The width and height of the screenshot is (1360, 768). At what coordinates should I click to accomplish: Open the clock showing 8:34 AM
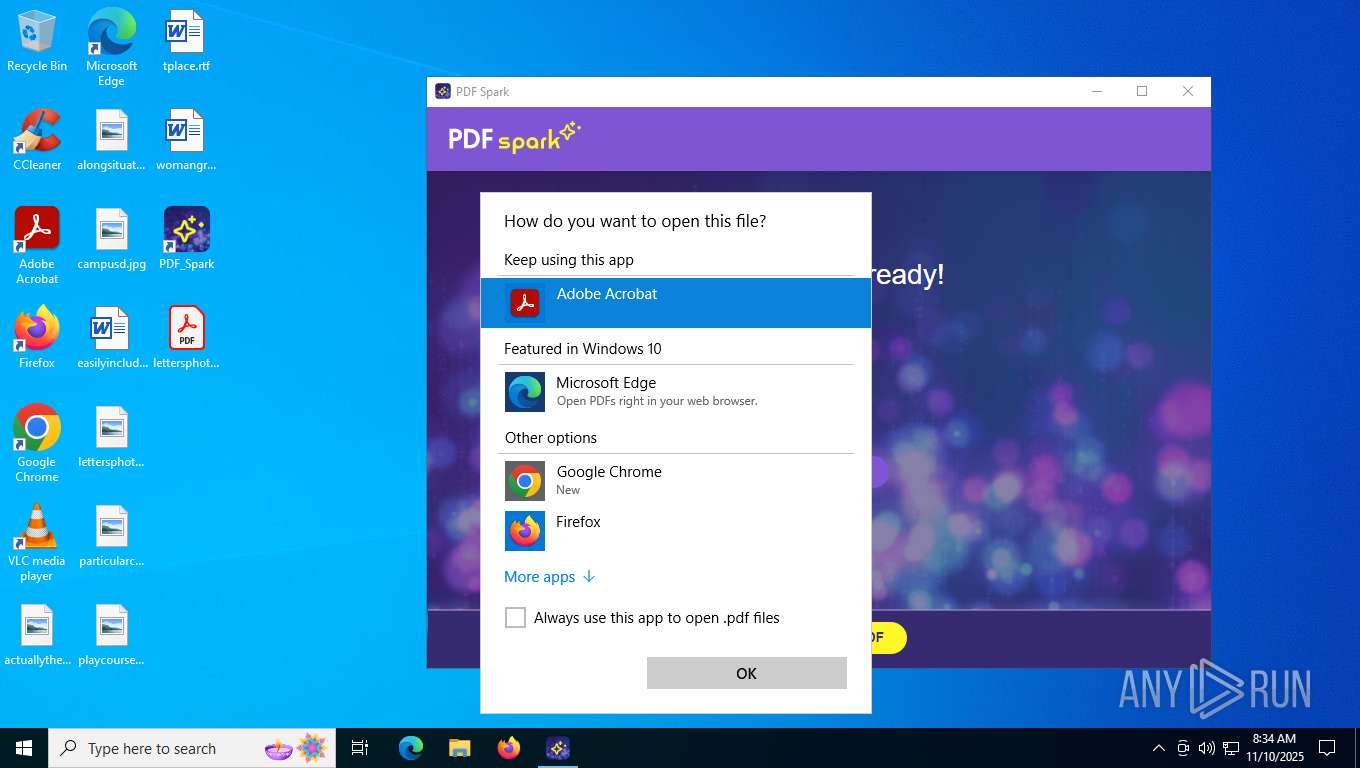click(1274, 748)
